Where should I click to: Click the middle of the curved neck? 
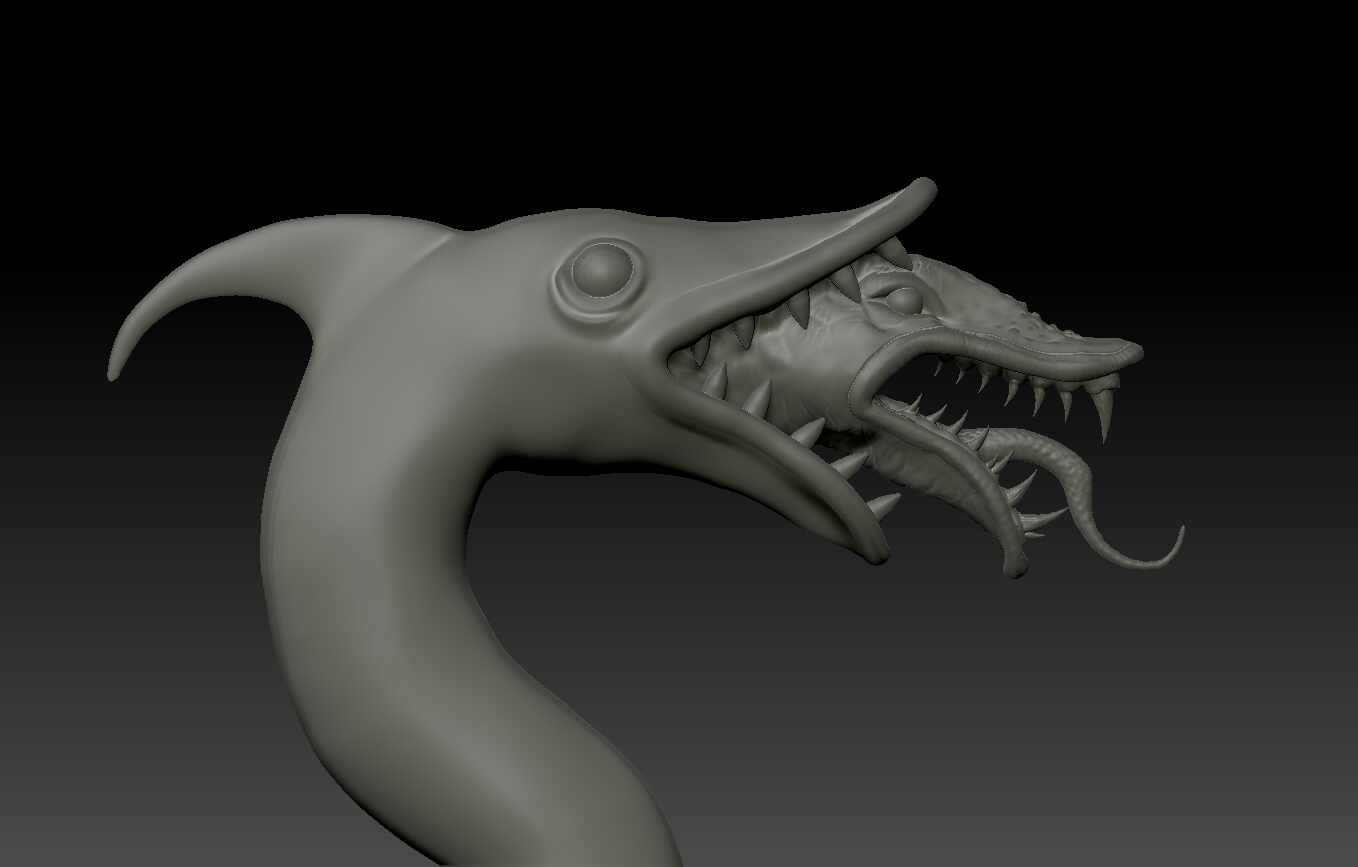[370, 520]
